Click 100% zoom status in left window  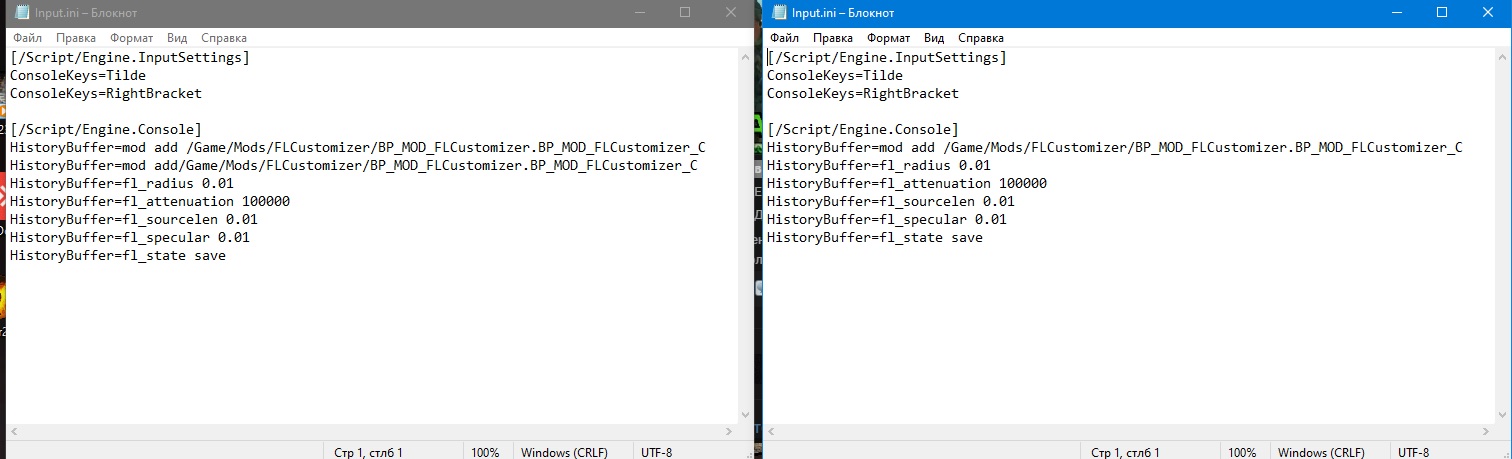tap(485, 452)
